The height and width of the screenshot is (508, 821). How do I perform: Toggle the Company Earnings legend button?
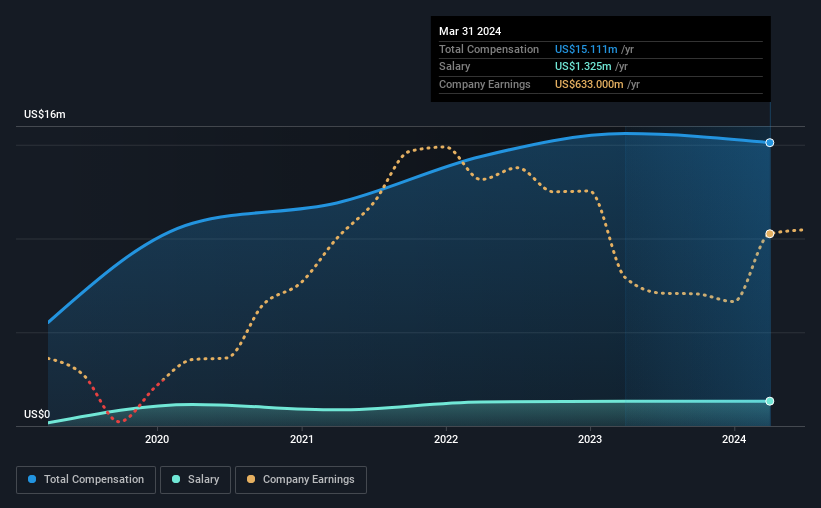click(301, 480)
